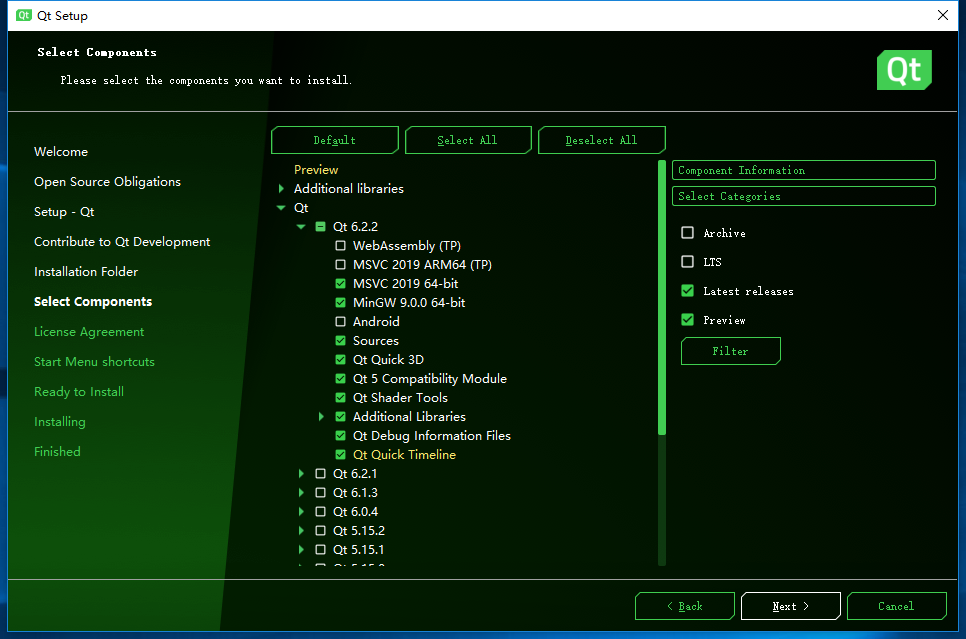Uncheck Qt Shader Tools checkbox
This screenshot has width=966, height=639.
tap(340, 397)
